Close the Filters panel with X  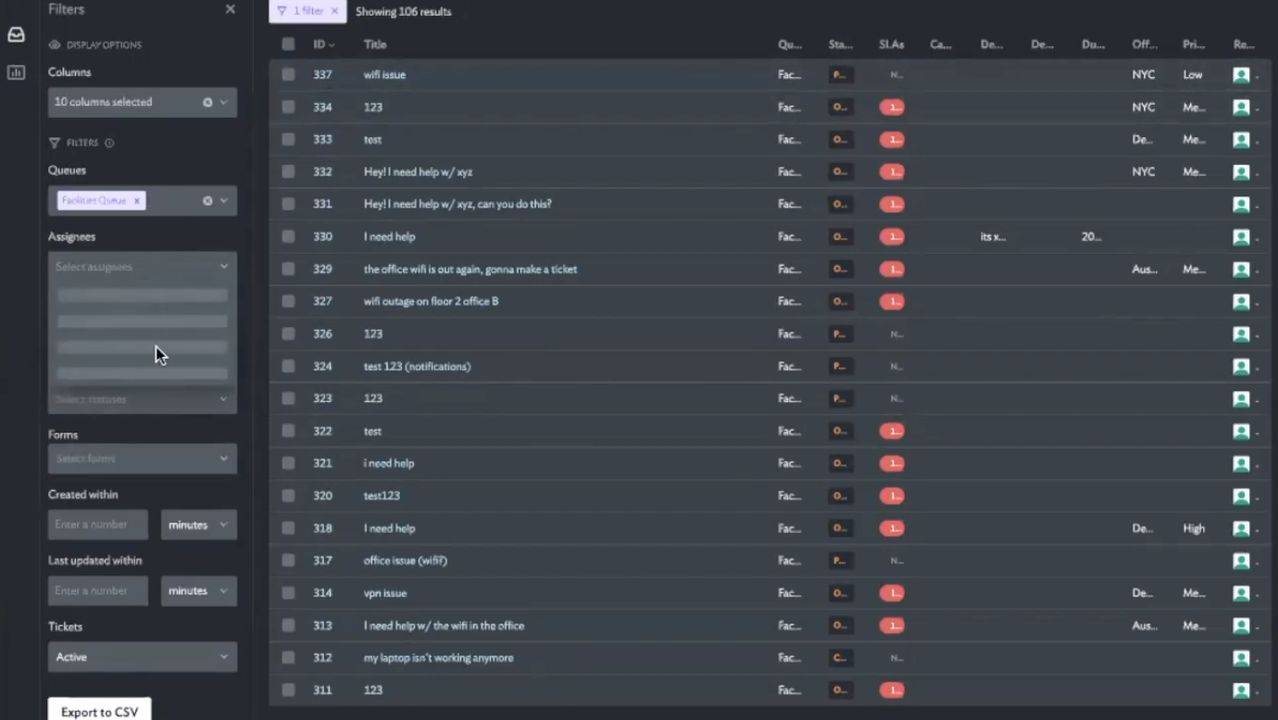tap(230, 9)
